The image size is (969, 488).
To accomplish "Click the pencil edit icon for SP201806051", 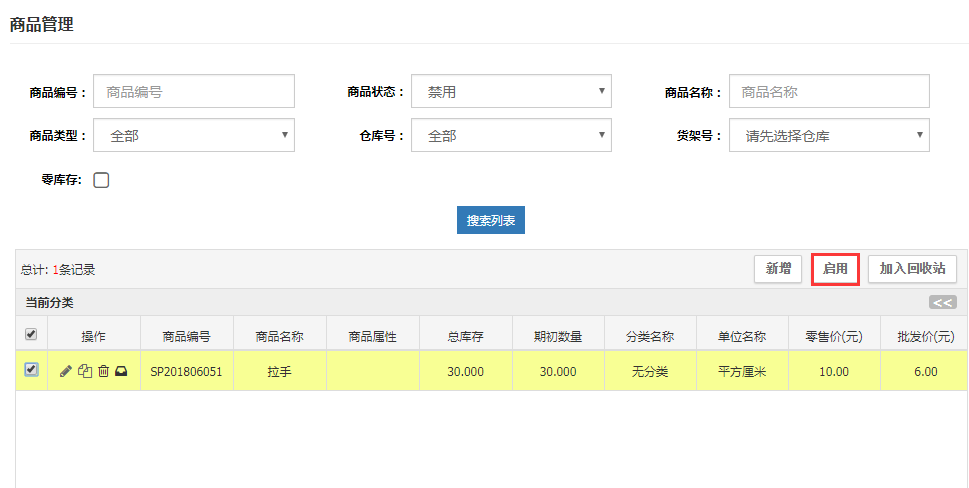I will tap(66, 371).
